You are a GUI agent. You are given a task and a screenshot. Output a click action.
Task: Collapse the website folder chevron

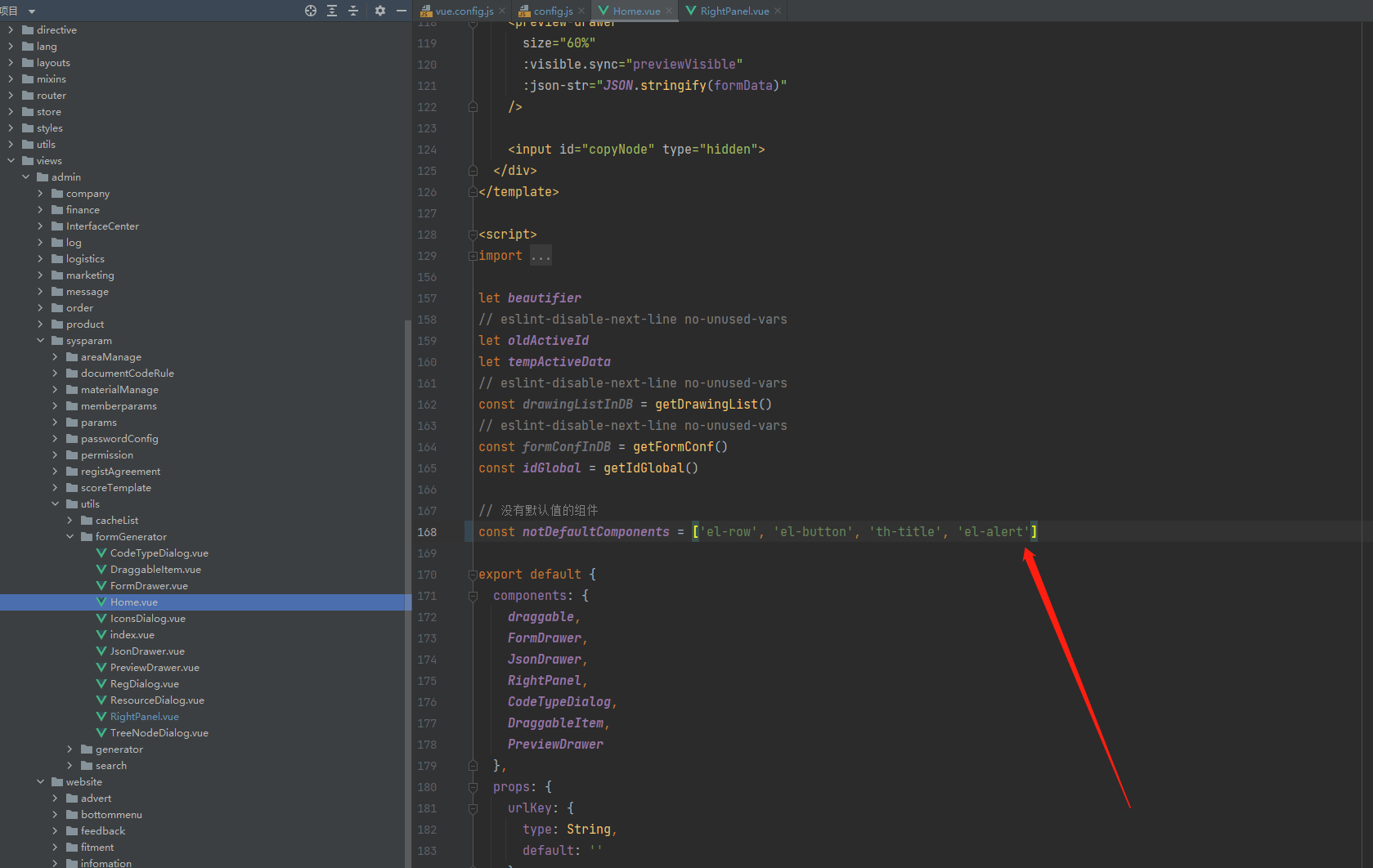(40, 782)
